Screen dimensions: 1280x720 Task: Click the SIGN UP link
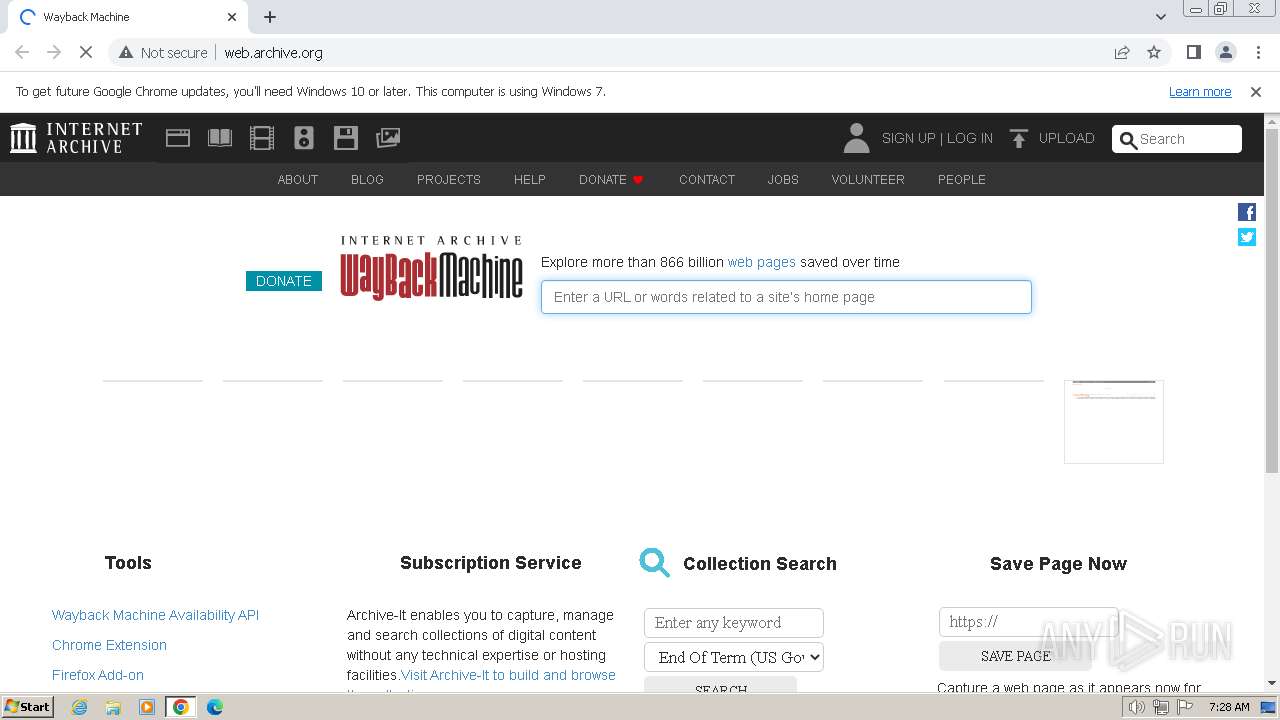point(908,138)
